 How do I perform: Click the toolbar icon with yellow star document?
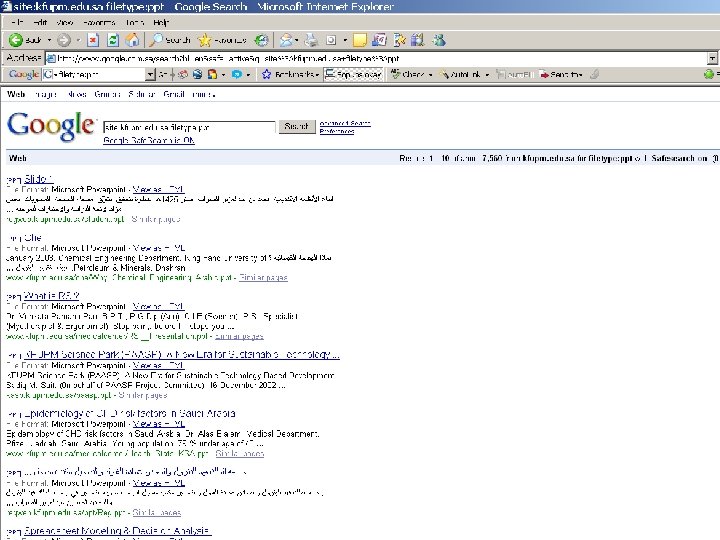(399, 40)
